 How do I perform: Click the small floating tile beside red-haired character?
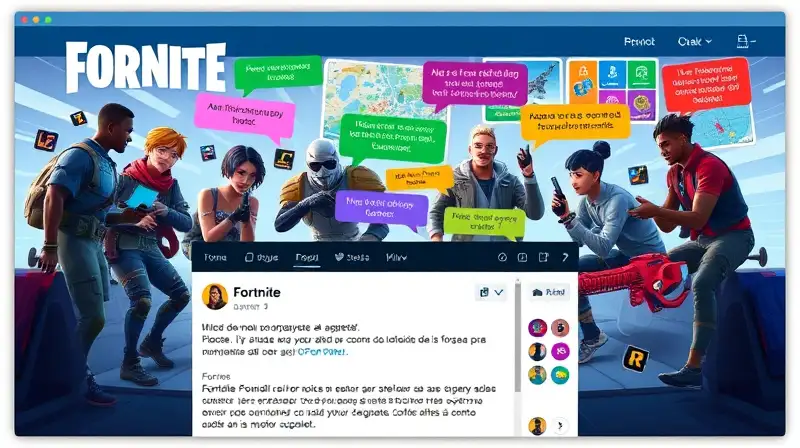click(x=208, y=152)
